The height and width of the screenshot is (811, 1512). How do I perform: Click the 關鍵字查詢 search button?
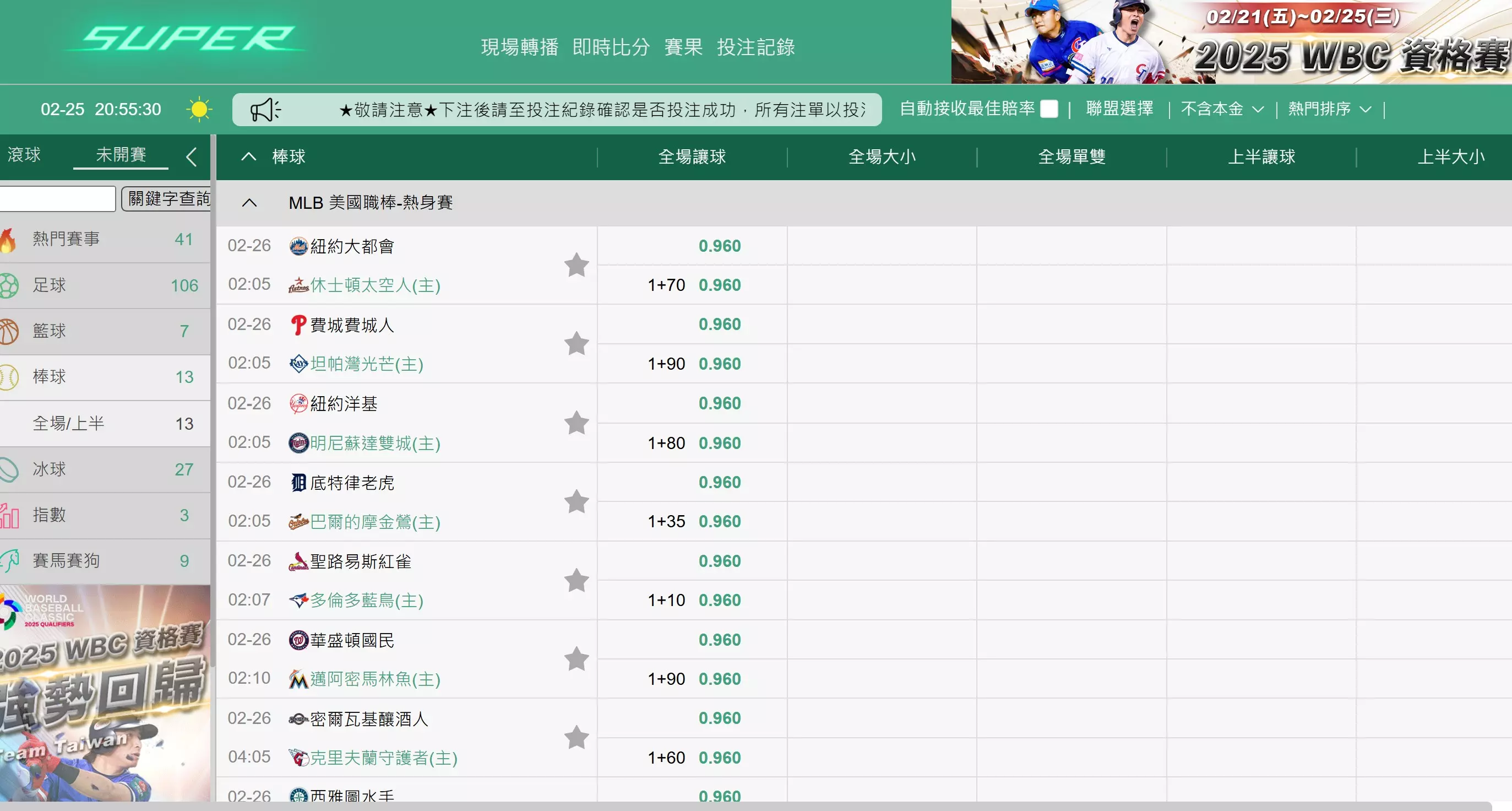(166, 198)
